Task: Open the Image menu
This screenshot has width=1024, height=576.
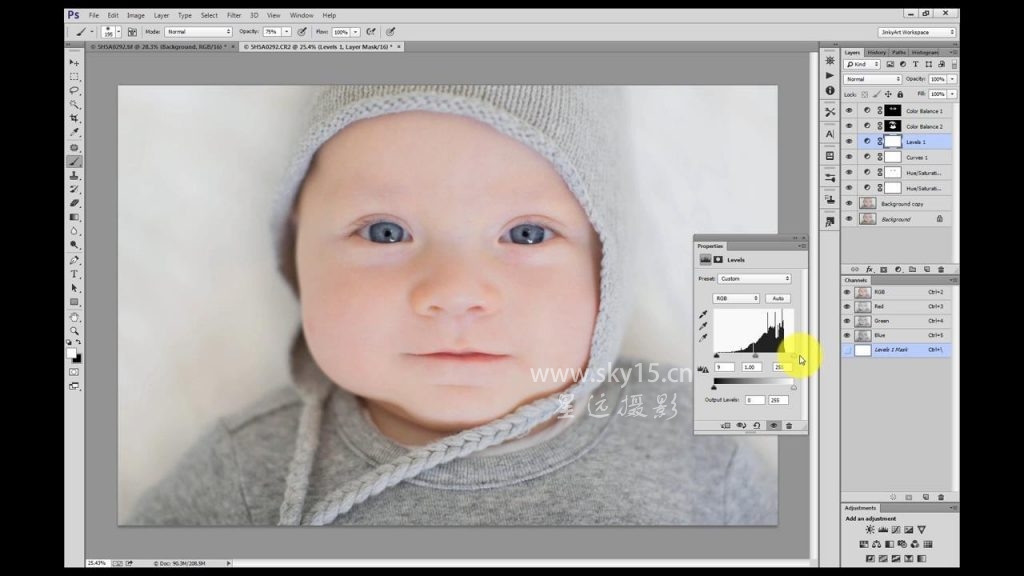Action: pos(136,15)
